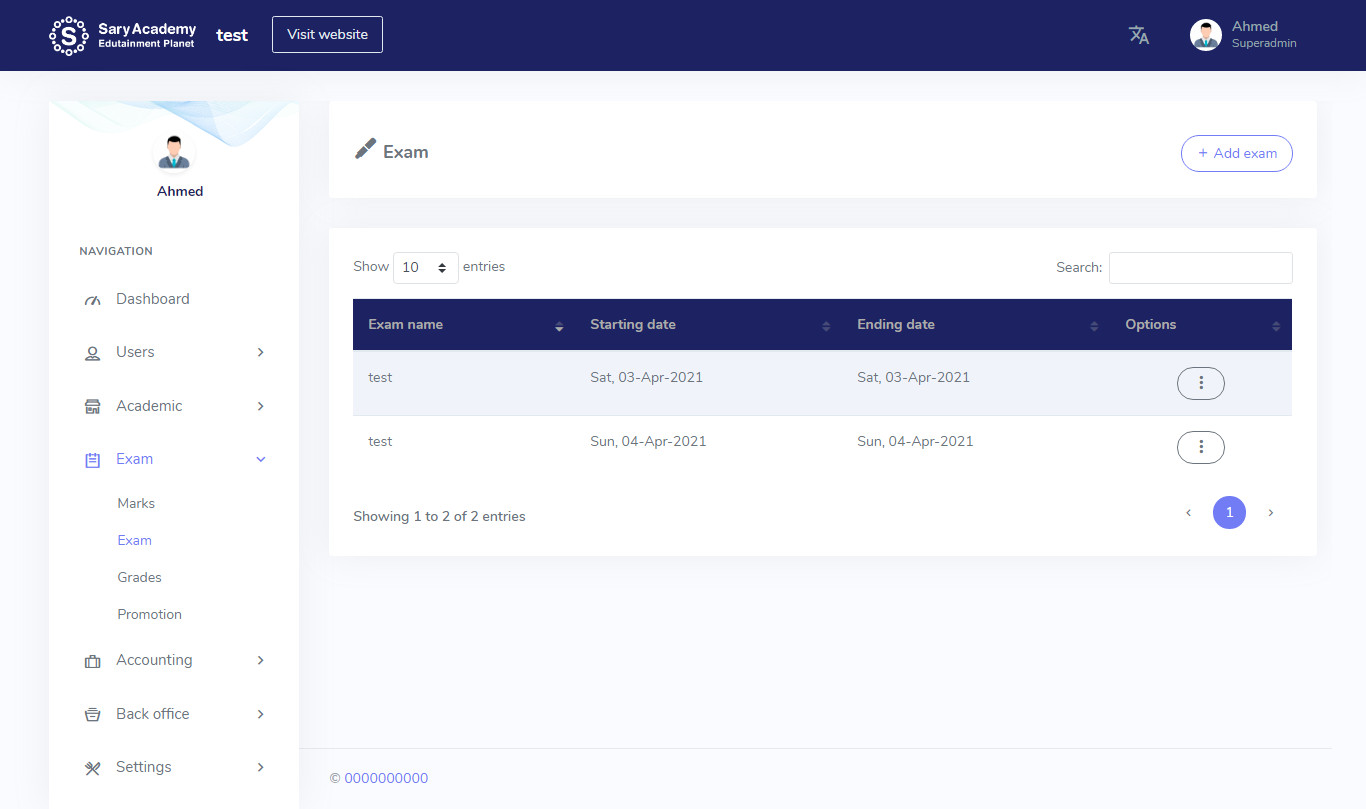Open the language translation icon

[1139, 35]
